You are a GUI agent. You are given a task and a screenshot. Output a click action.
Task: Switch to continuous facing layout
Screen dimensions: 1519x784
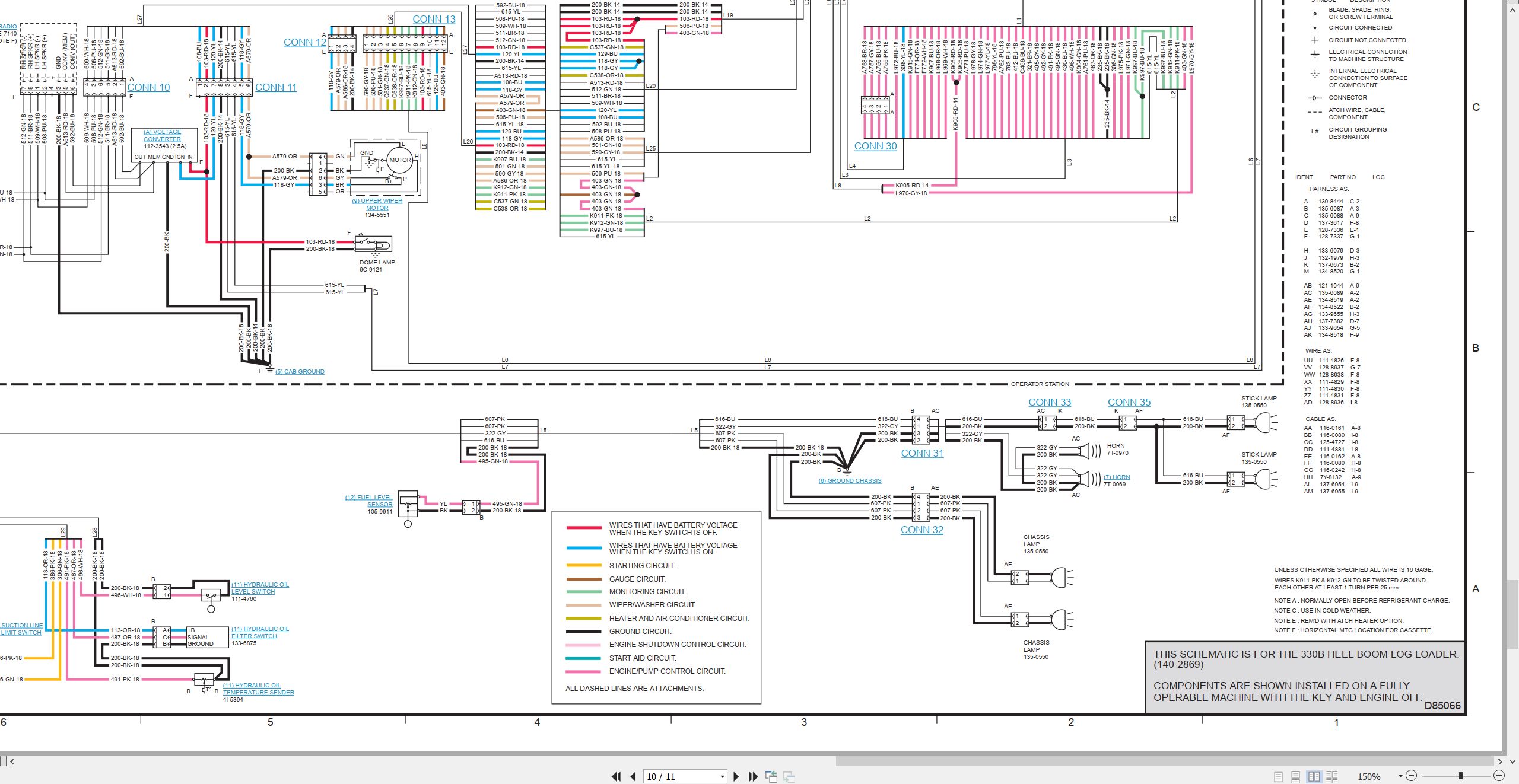click(1331, 776)
